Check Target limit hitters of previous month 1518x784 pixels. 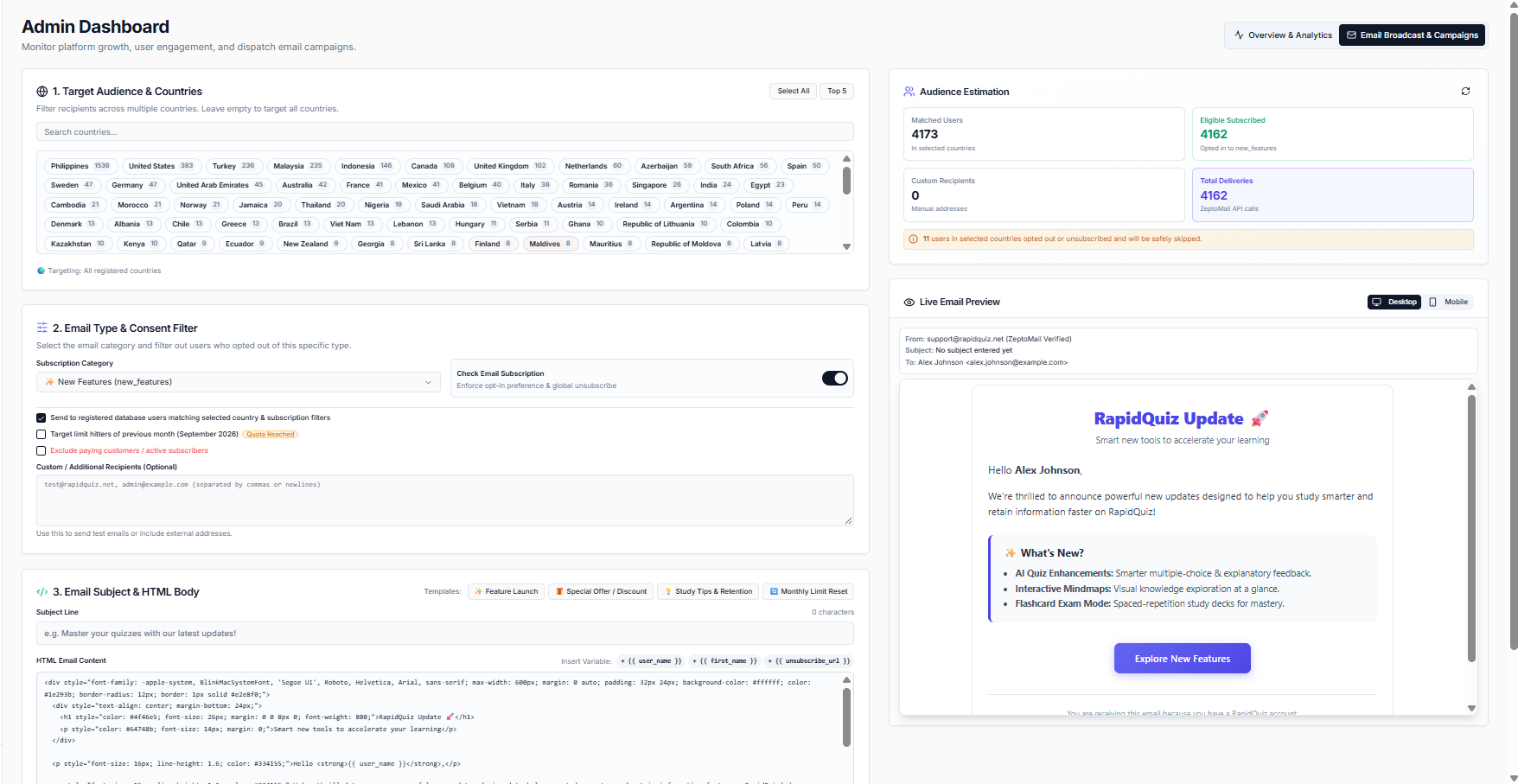point(41,434)
